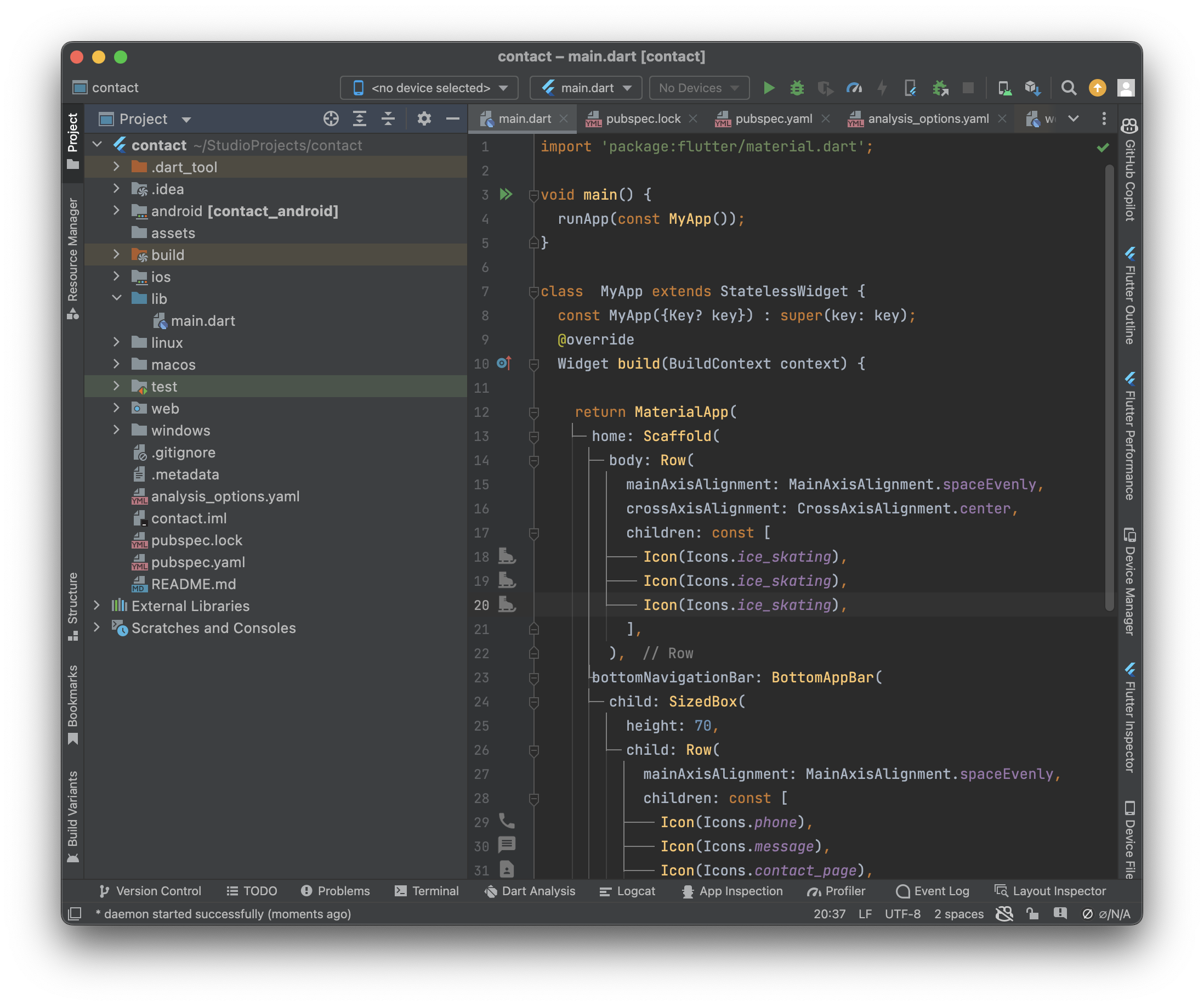Click the 2 spaces indent status entry

coord(958,914)
